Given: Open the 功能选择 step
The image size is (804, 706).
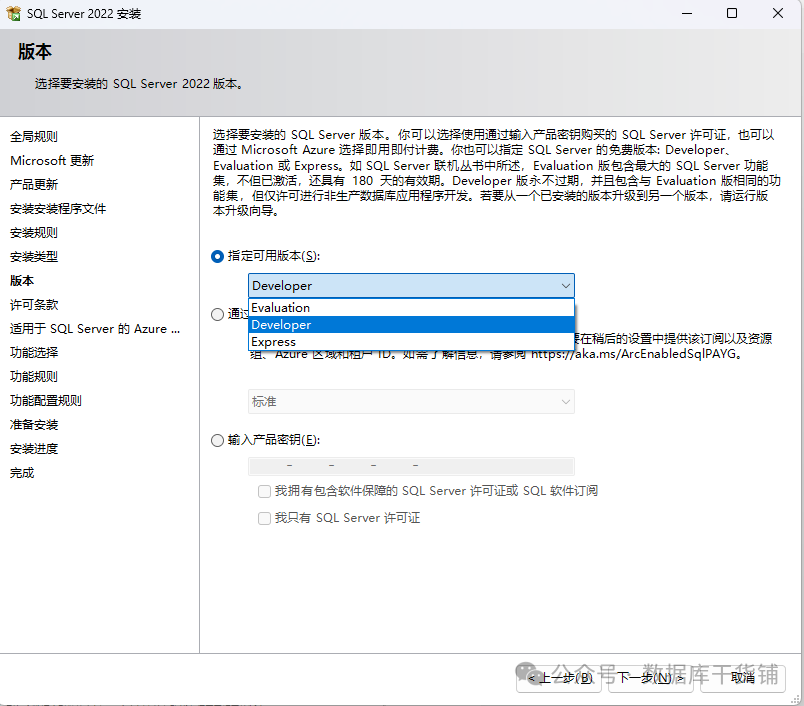Looking at the screenshot, I should (x=34, y=353).
